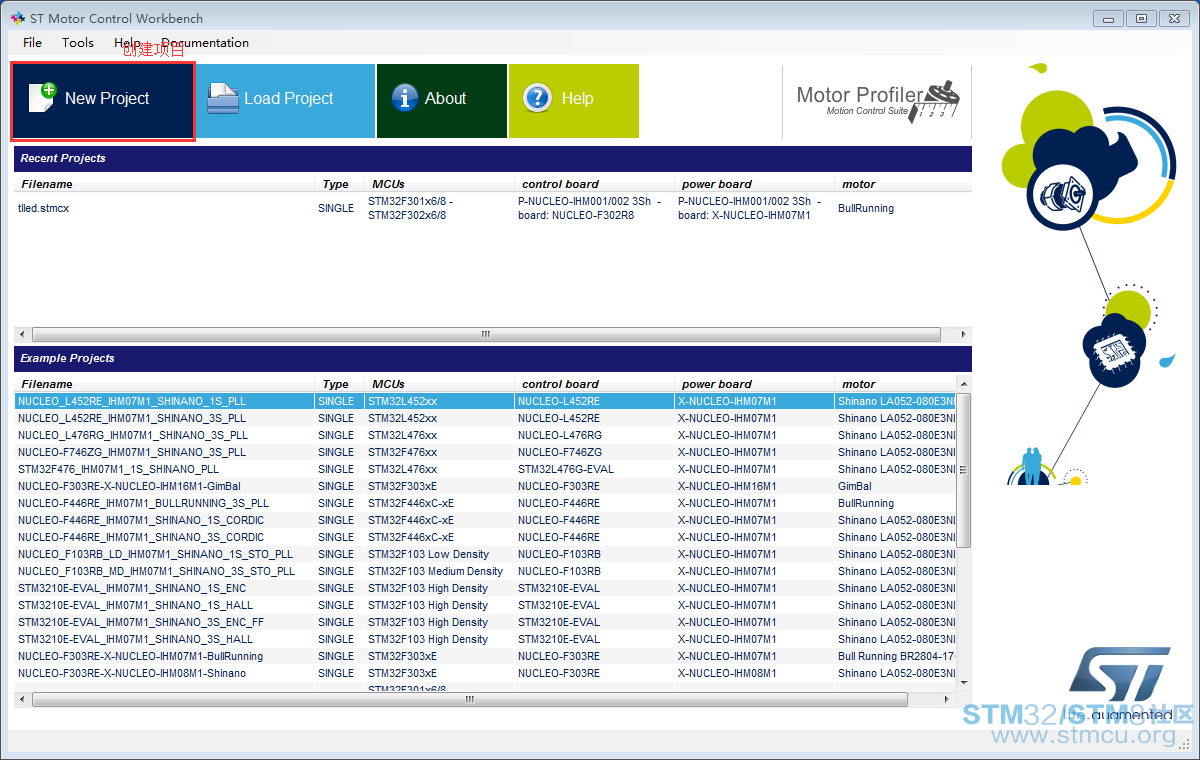Viewport: 1200px width, 760px height.
Task: Click the Help tile label
Action: pos(577,98)
